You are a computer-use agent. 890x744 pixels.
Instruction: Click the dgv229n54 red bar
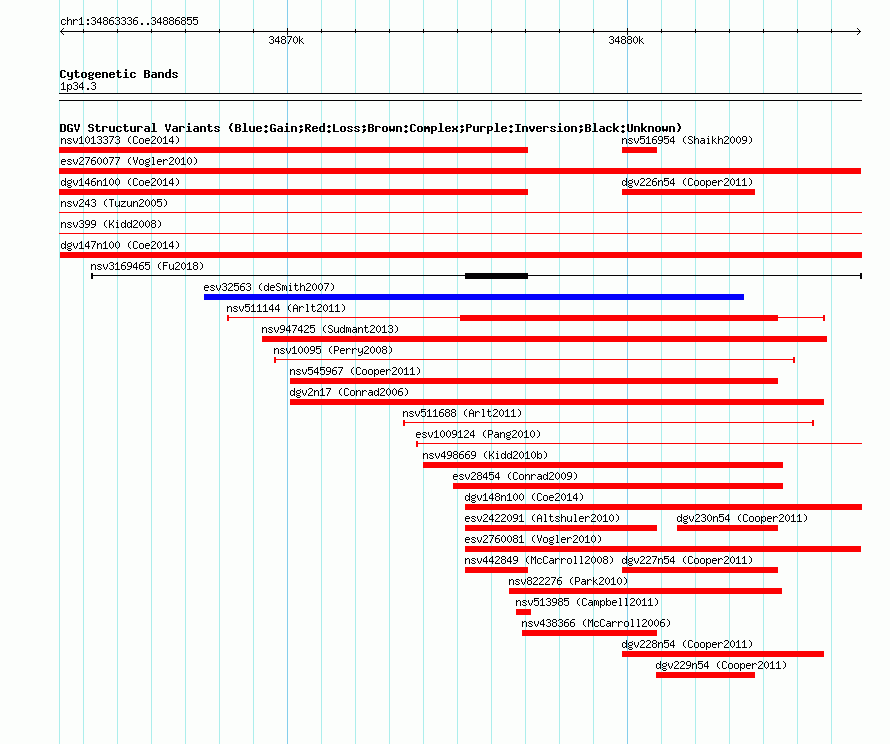pos(706,675)
